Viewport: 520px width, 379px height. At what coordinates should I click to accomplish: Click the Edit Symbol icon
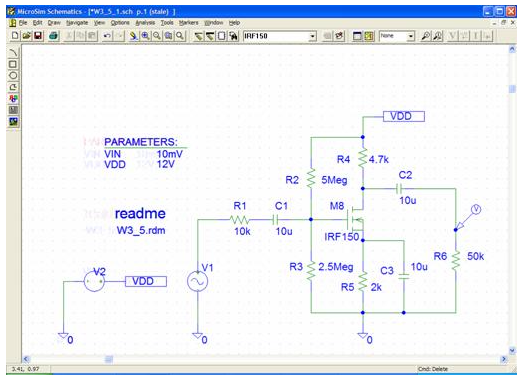[x=339, y=36]
